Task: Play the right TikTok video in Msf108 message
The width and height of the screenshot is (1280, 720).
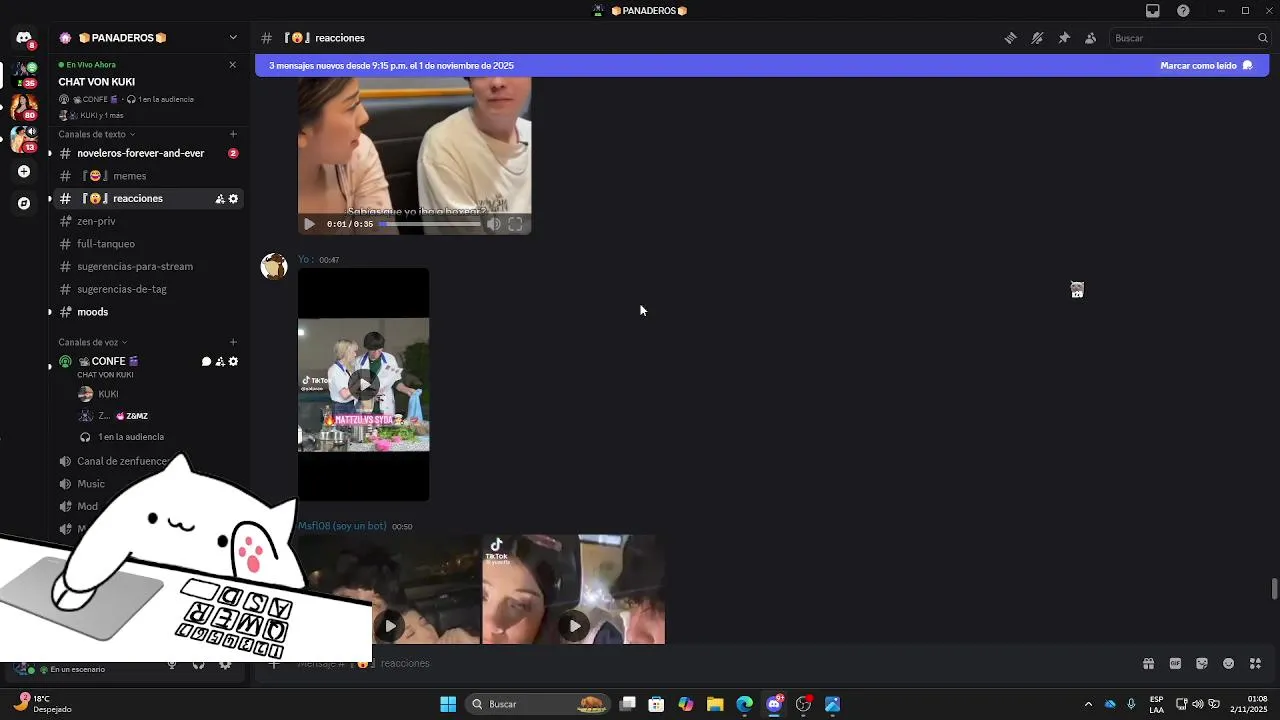Action: [x=574, y=626]
